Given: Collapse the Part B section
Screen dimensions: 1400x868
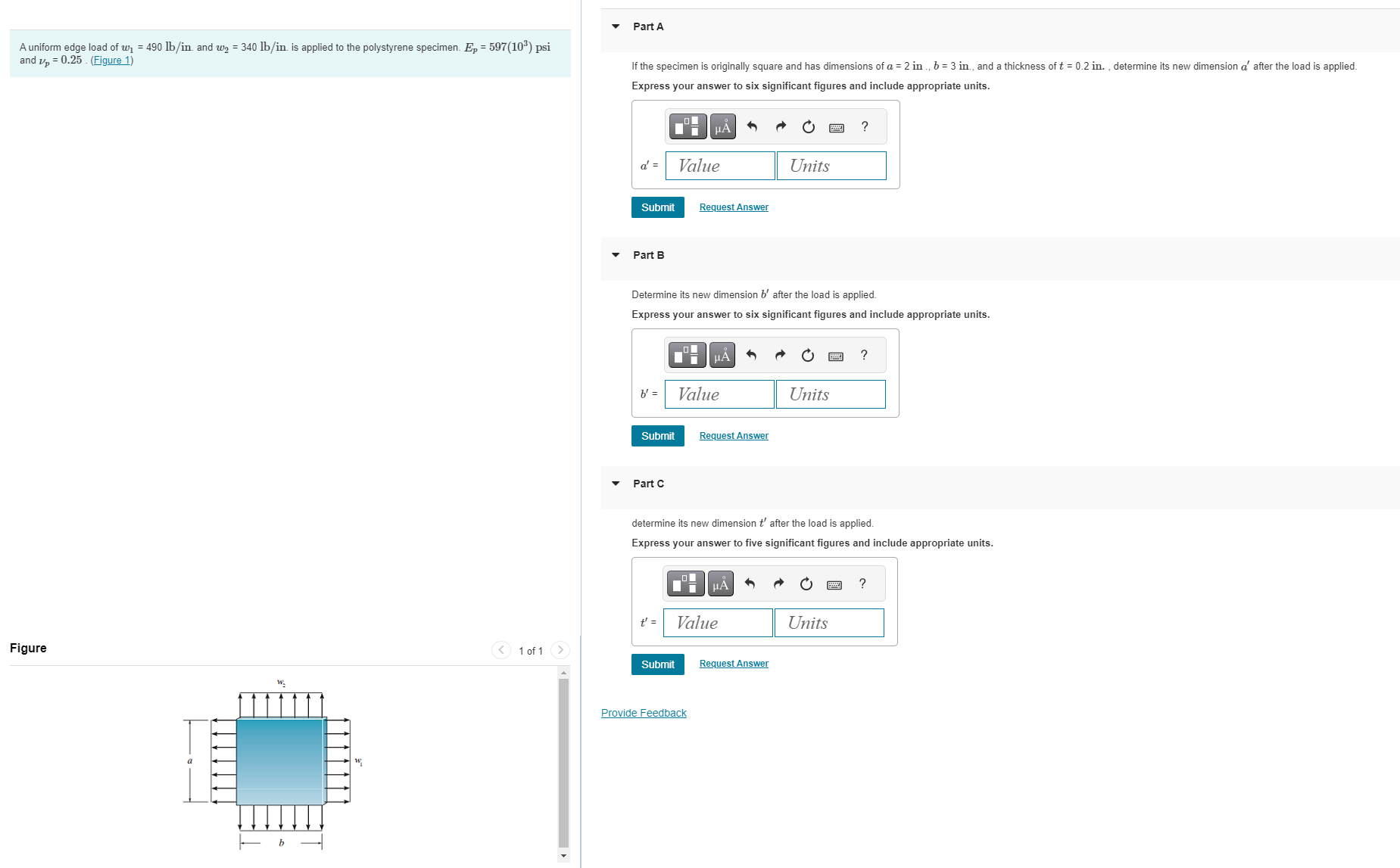Looking at the screenshot, I should 616,255.
